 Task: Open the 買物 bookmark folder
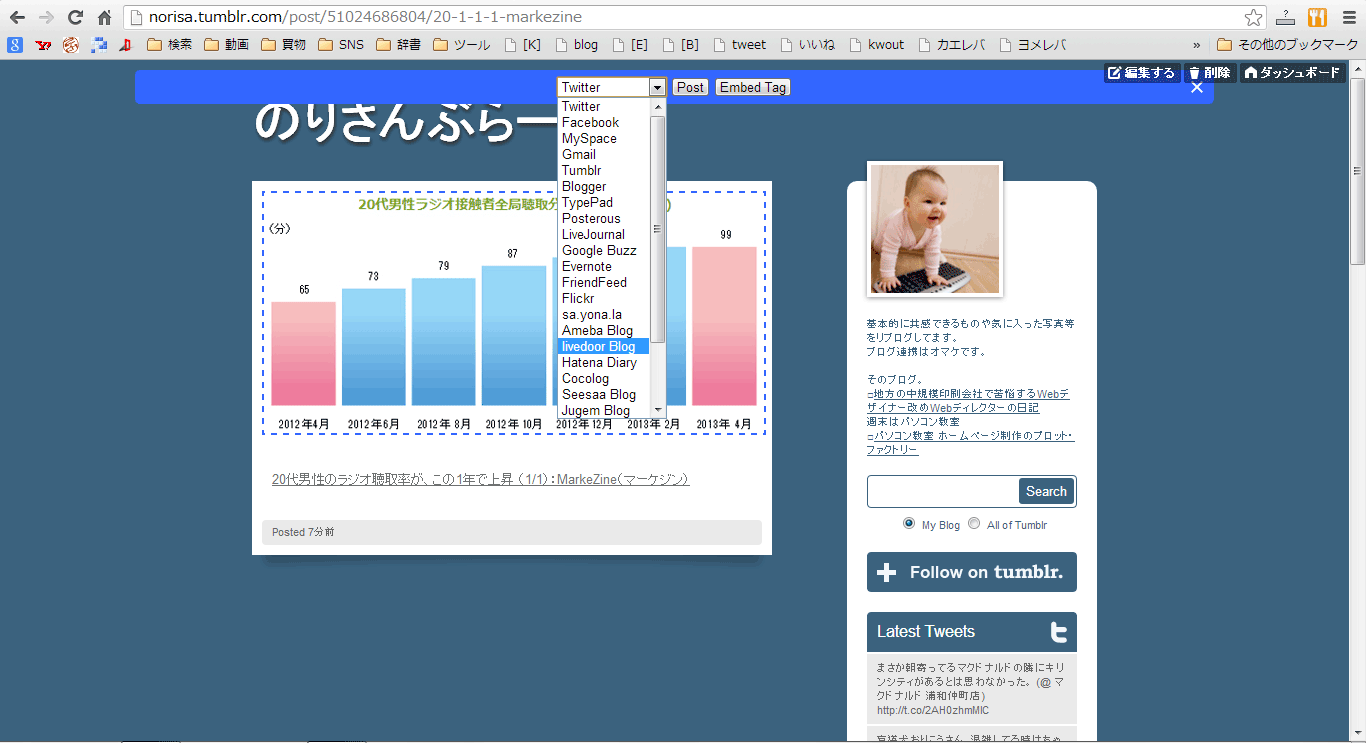[x=283, y=44]
